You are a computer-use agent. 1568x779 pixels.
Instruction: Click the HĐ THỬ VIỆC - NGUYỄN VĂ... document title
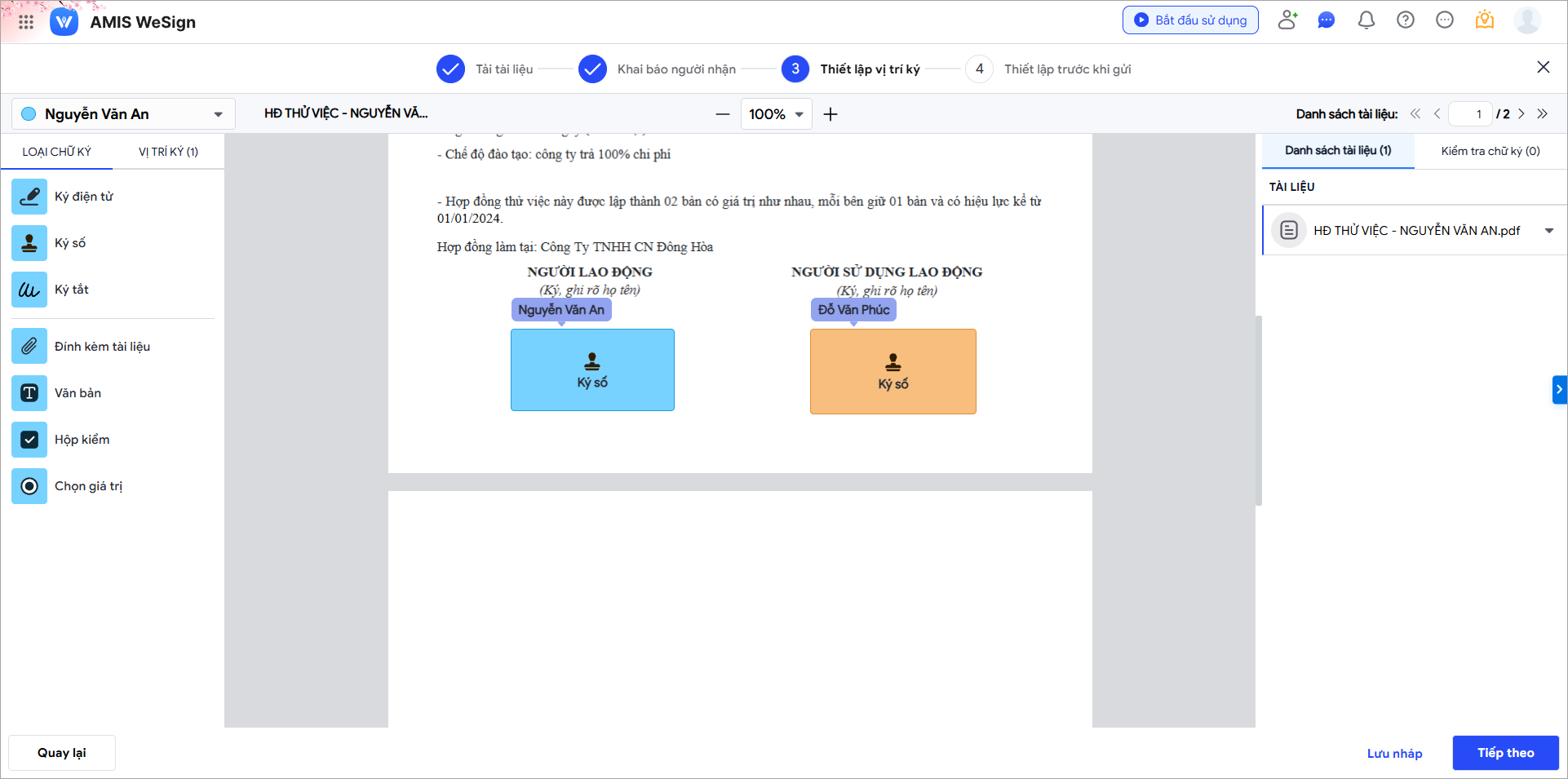pyautogui.click(x=346, y=113)
